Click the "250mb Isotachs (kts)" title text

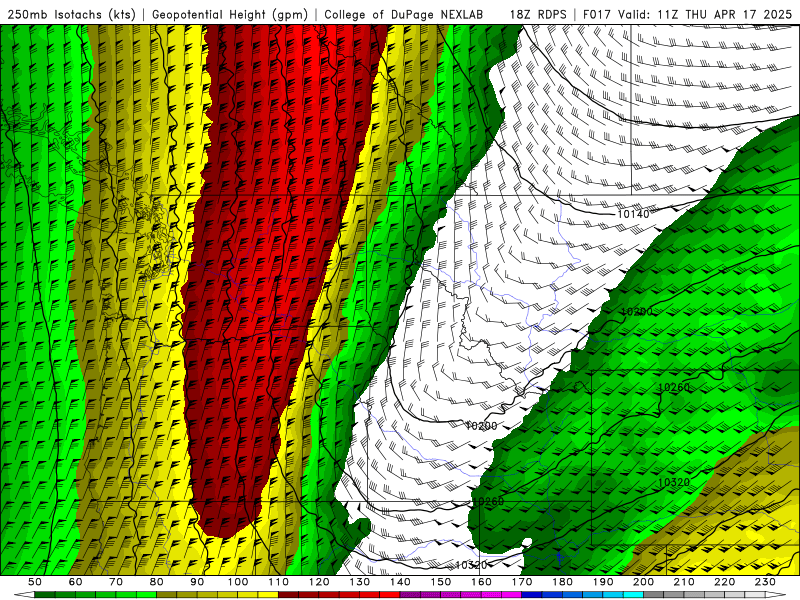coord(72,14)
